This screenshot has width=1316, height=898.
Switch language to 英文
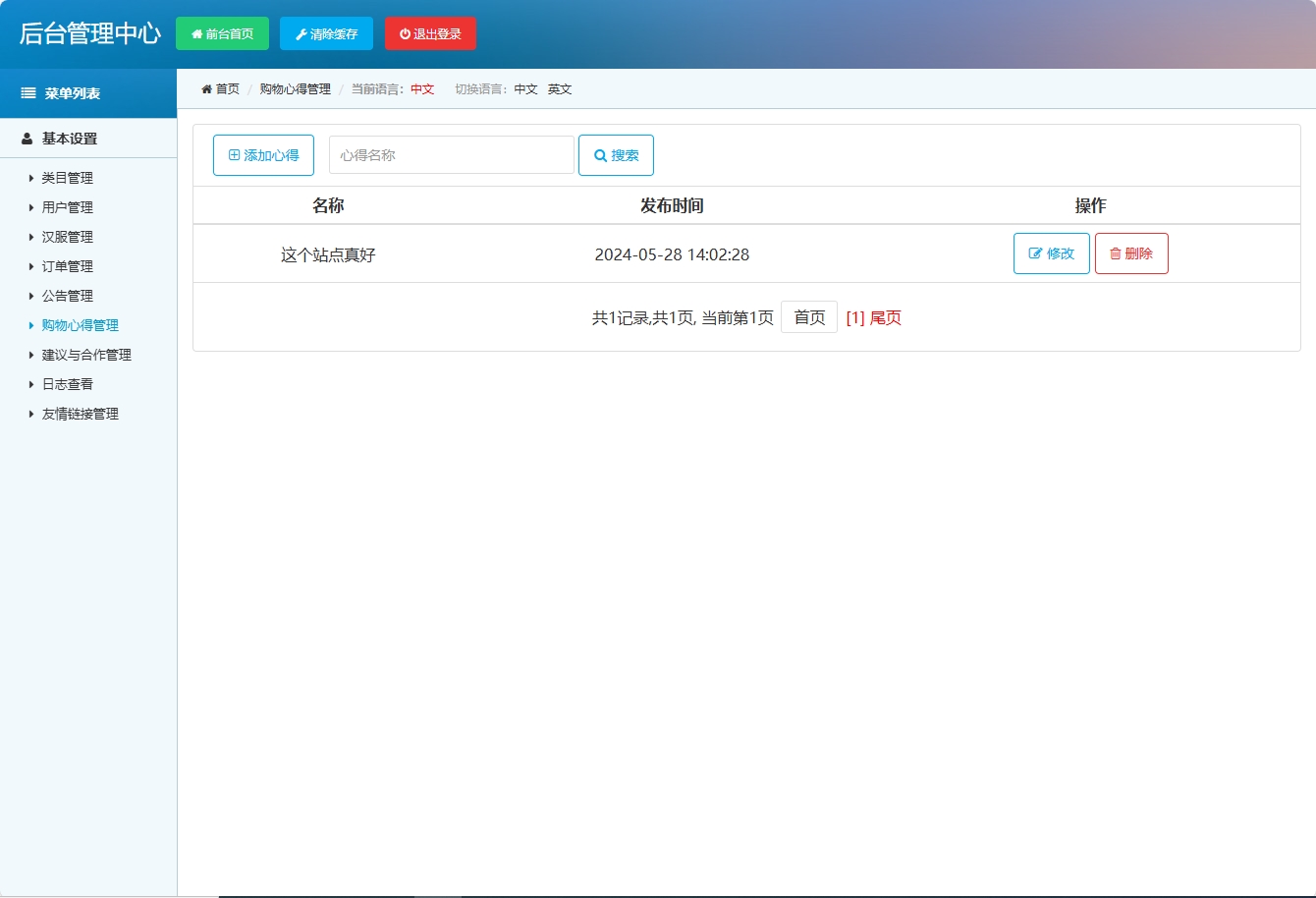click(x=559, y=88)
